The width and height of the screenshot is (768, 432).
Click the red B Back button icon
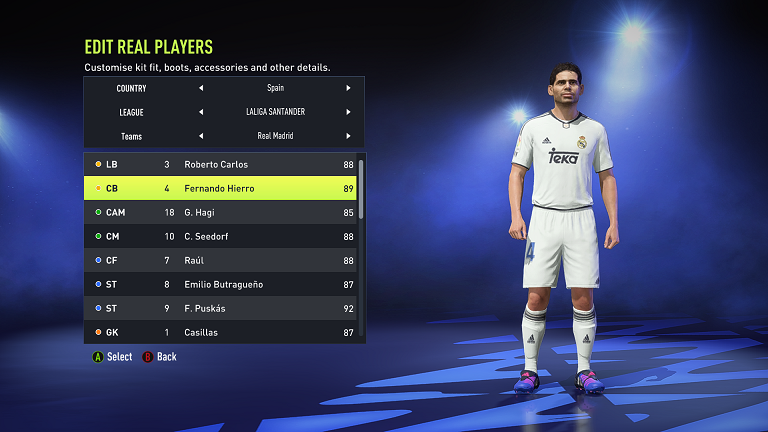pyautogui.click(x=147, y=357)
